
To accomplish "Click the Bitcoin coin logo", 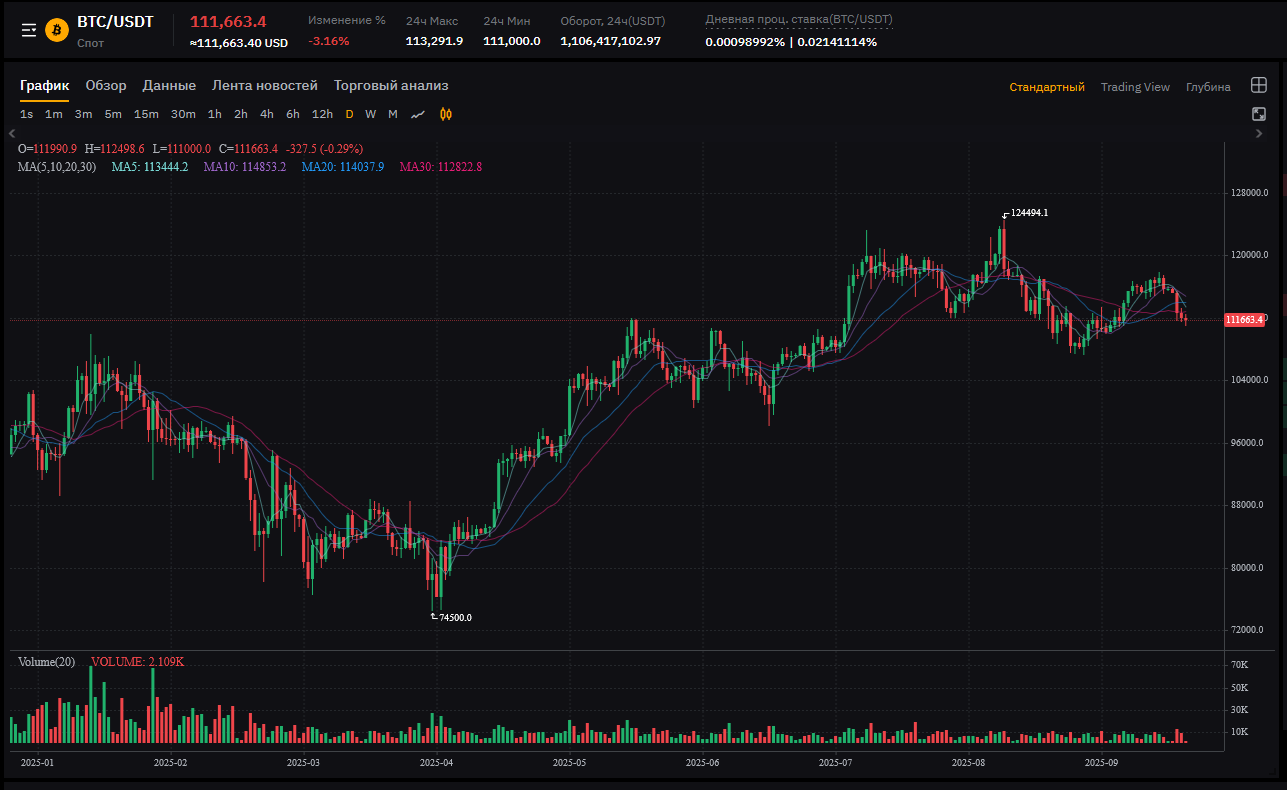I will click(x=57, y=30).
